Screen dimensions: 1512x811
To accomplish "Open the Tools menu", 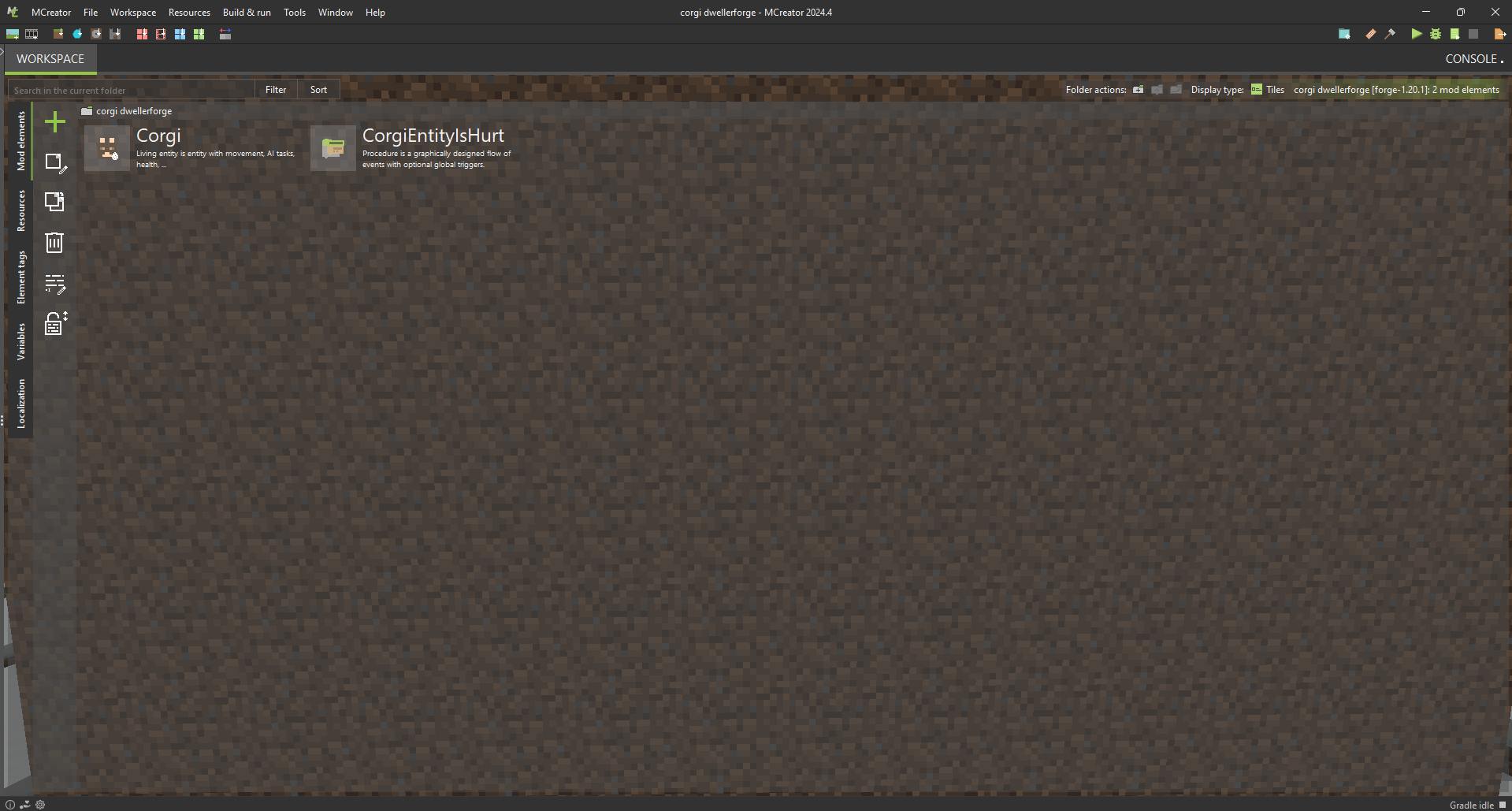I will (295, 13).
